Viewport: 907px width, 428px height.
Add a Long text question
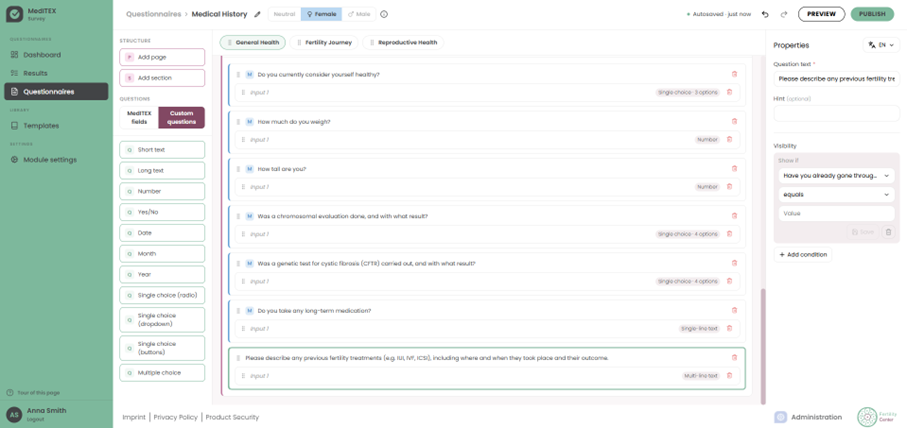[x=162, y=171]
